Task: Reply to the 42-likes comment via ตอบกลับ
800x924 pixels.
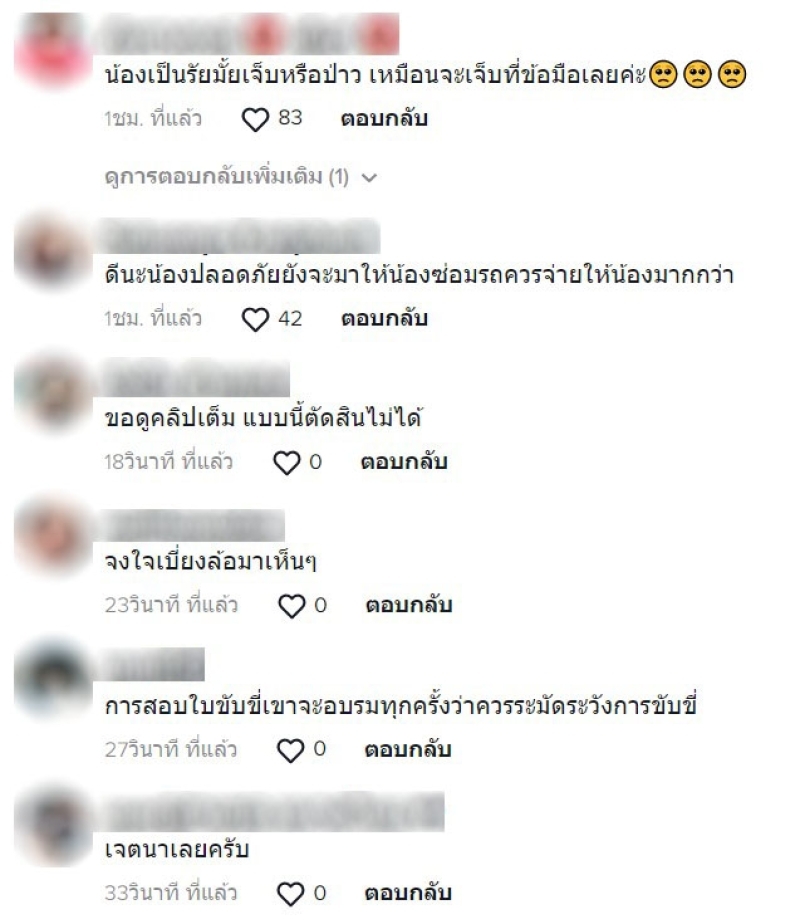Action: click(384, 318)
